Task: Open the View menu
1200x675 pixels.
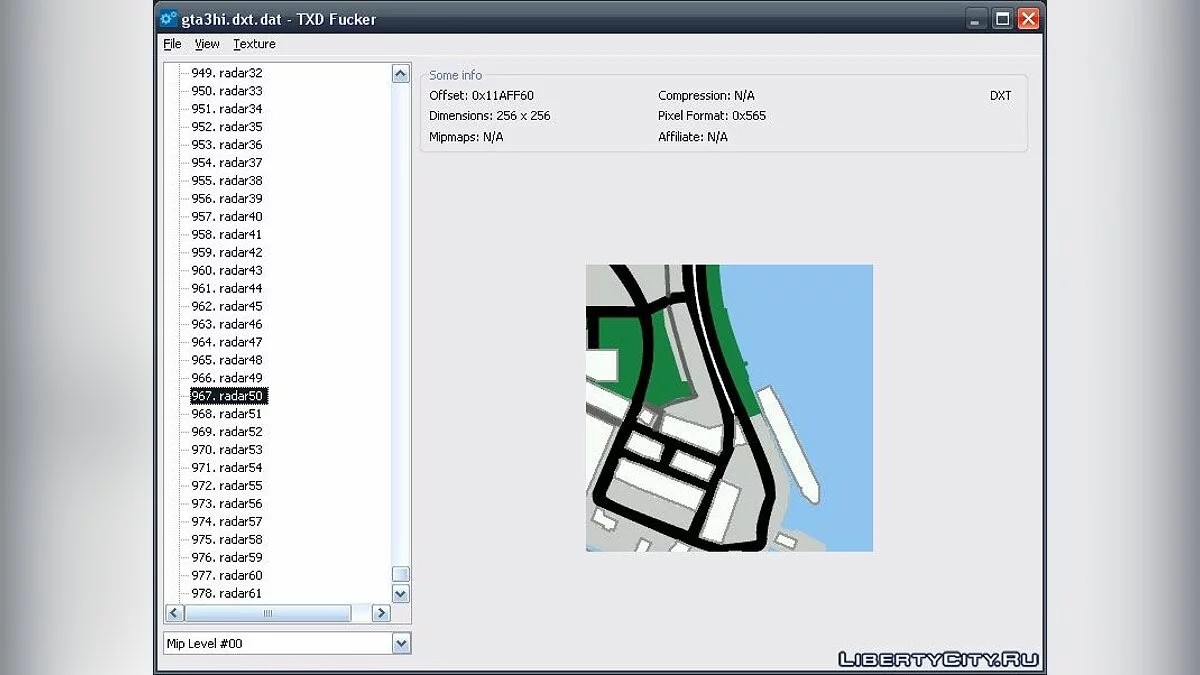Action: tap(207, 44)
